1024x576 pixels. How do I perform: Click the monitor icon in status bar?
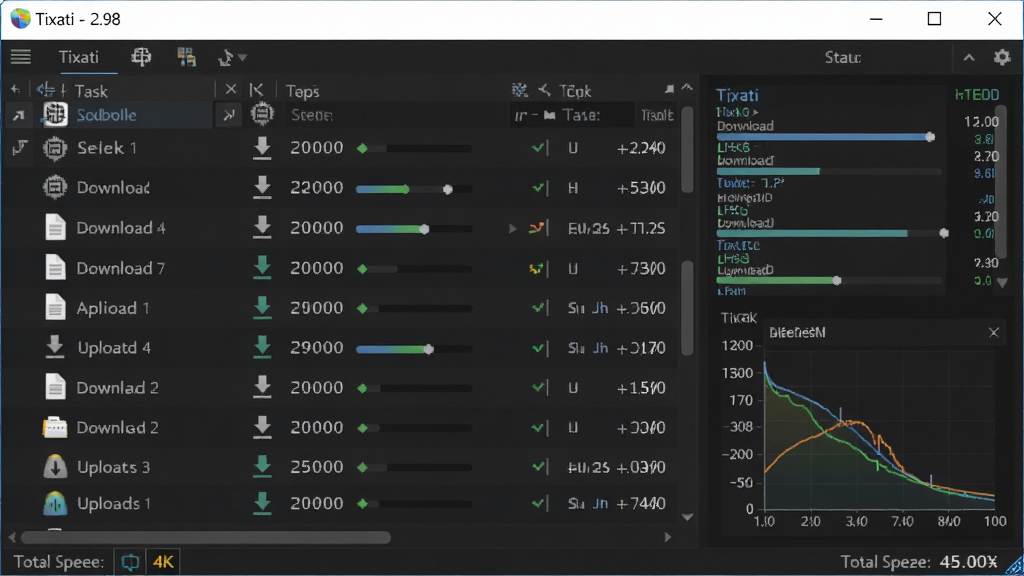130,562
